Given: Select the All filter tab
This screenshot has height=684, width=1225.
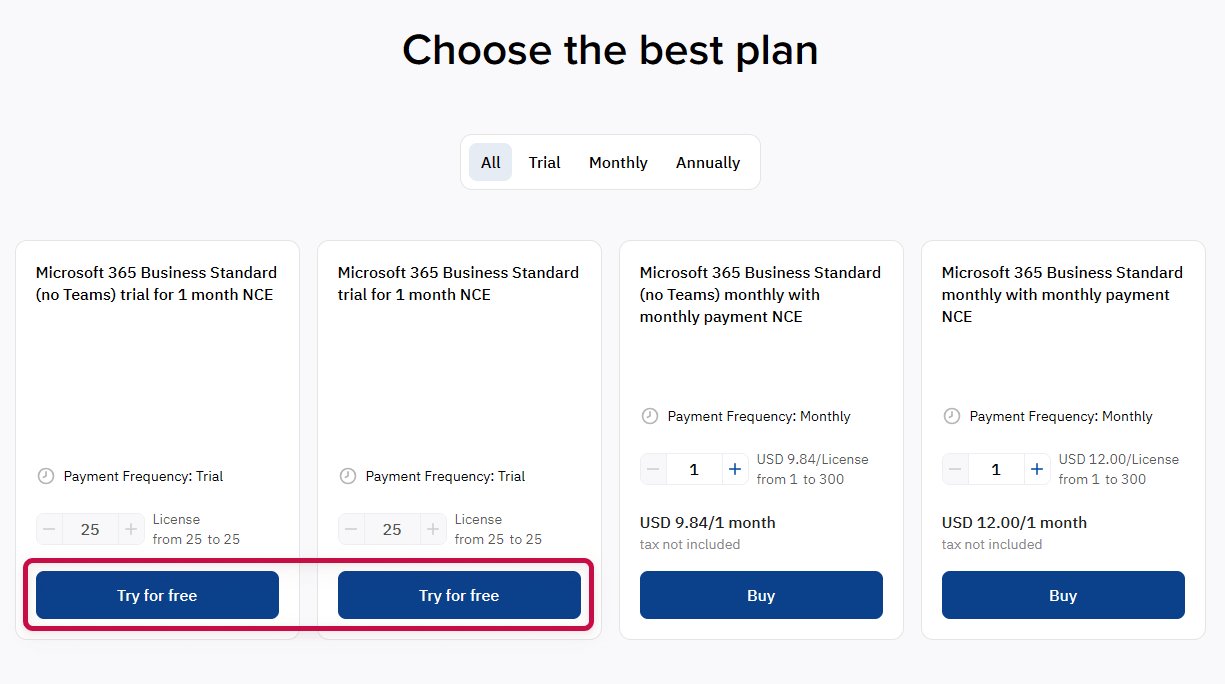Looking at the screenshot, I should 490,162.
